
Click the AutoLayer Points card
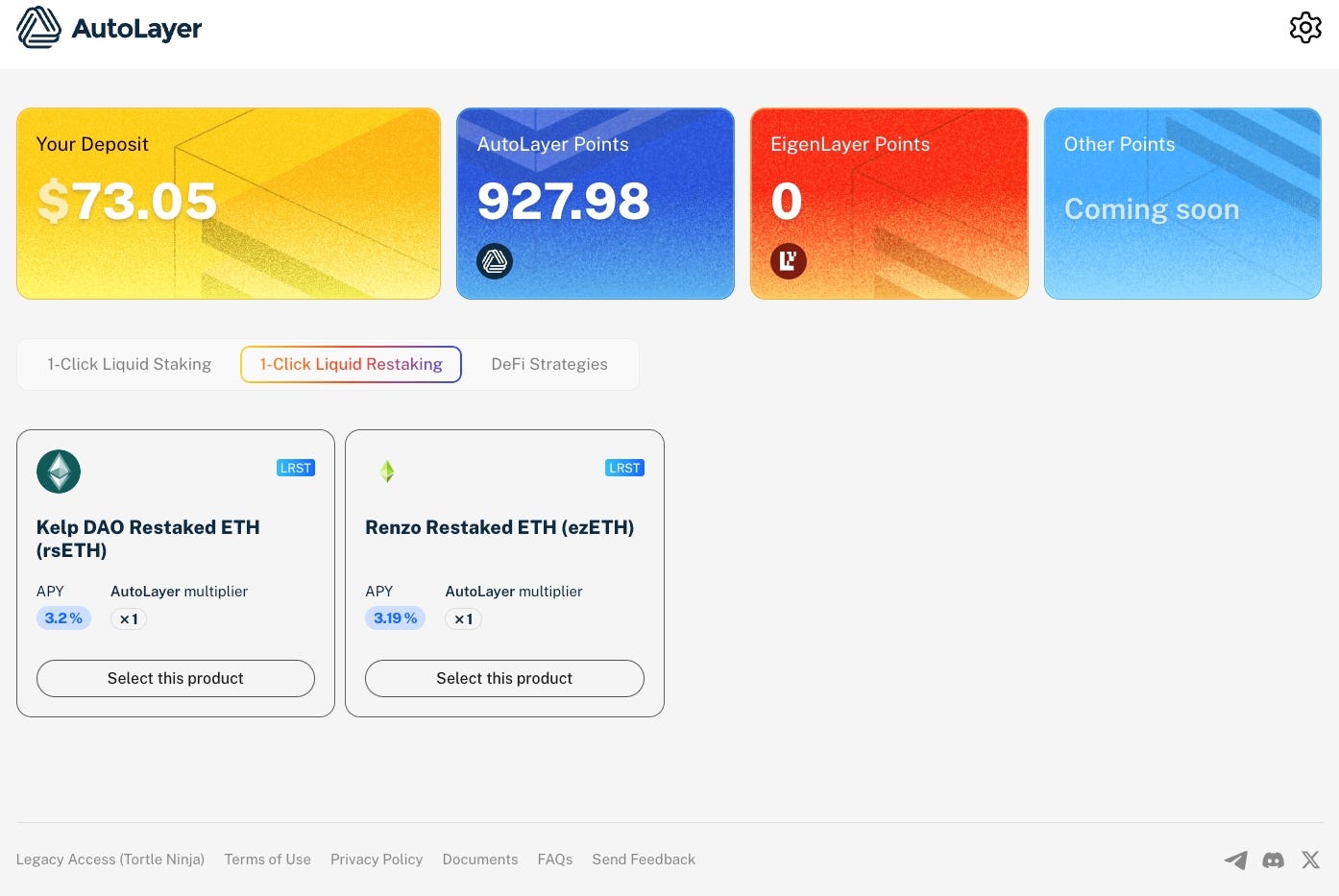596,204
